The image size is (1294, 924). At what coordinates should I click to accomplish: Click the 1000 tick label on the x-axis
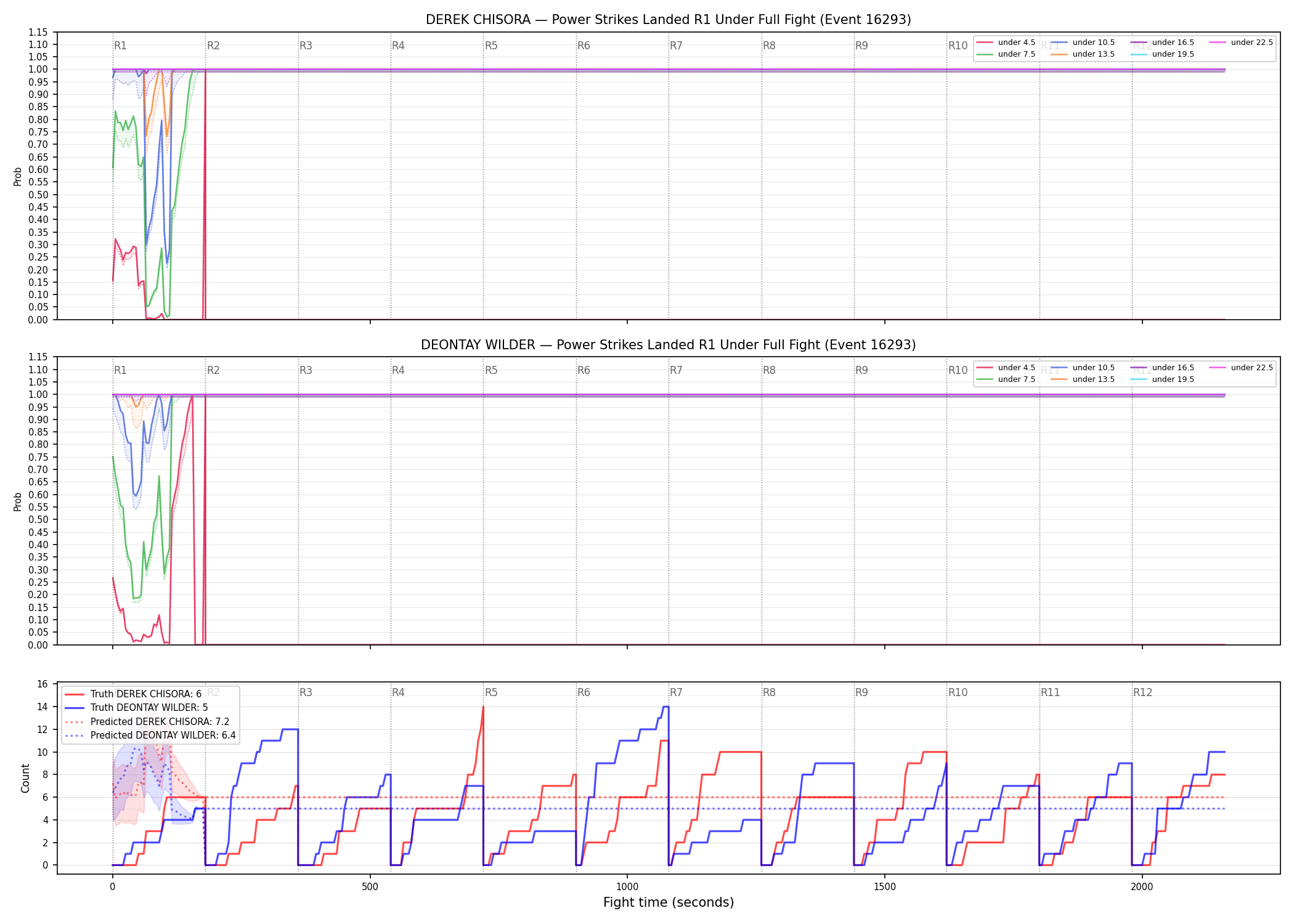[627, 886]
